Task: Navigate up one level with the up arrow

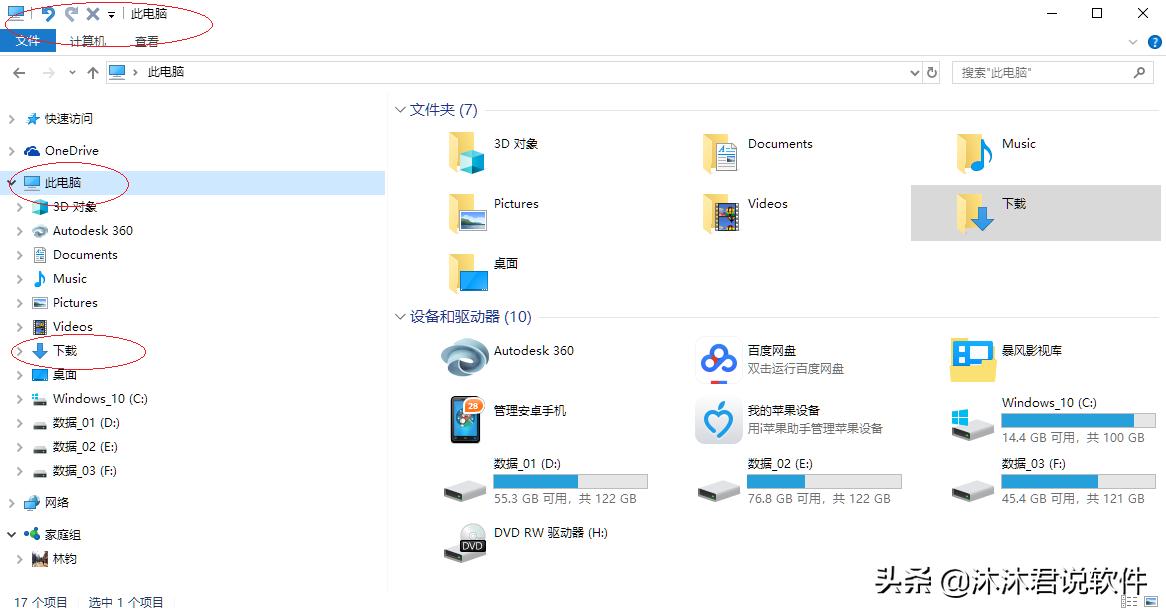Action: [x=92, y=72]
